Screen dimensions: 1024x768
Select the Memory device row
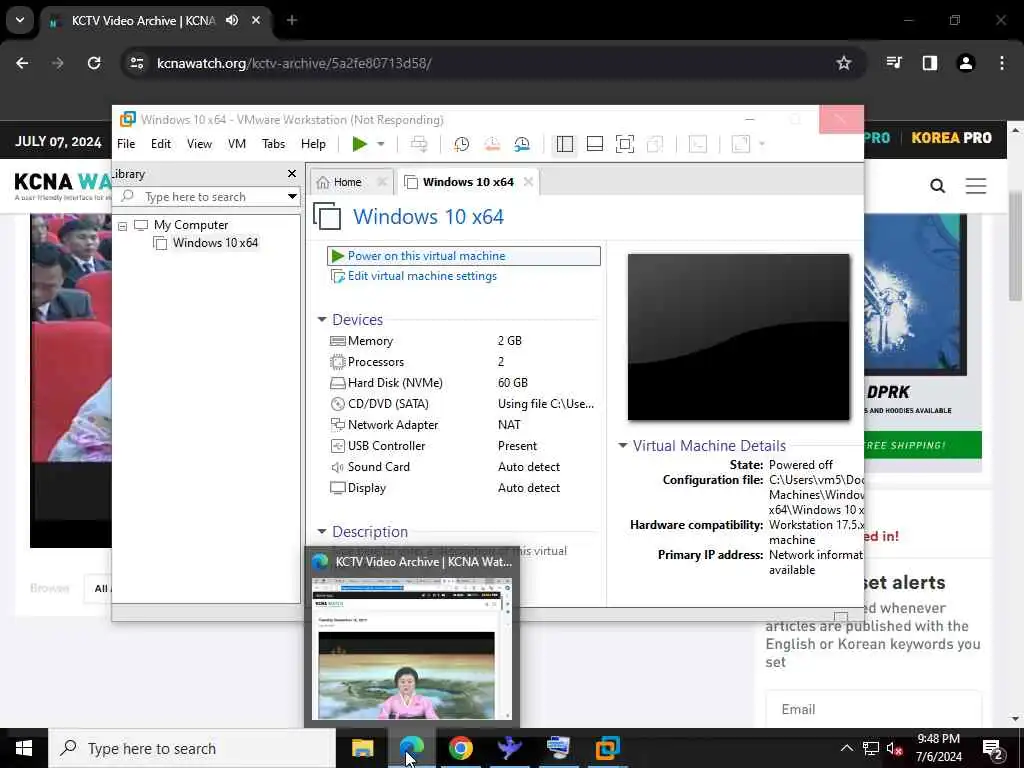[x=462, y=341]
